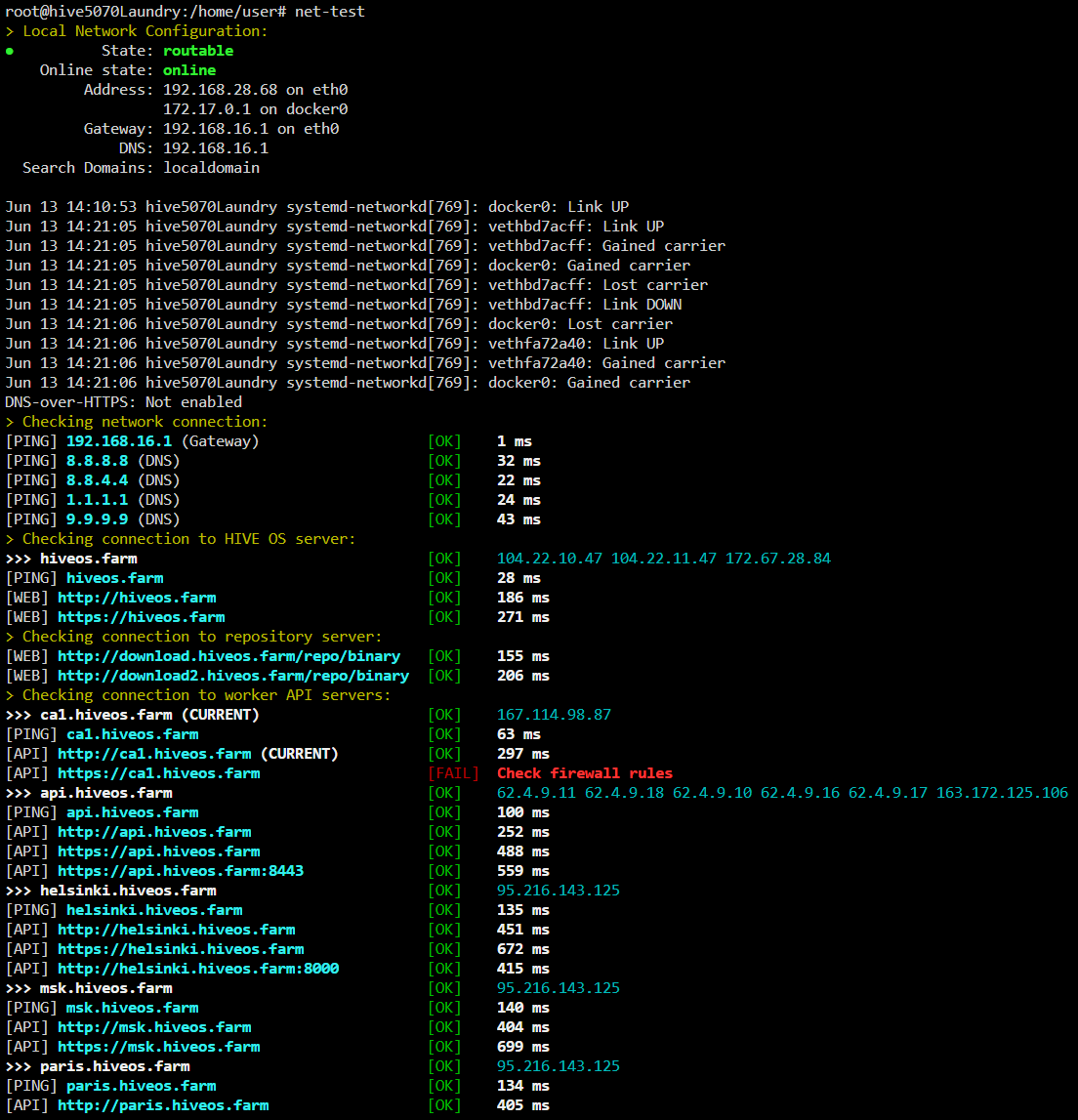
Task: Select the '> Checking connection to HIVE OS server:' heading
Action: [x=180, y=539]
